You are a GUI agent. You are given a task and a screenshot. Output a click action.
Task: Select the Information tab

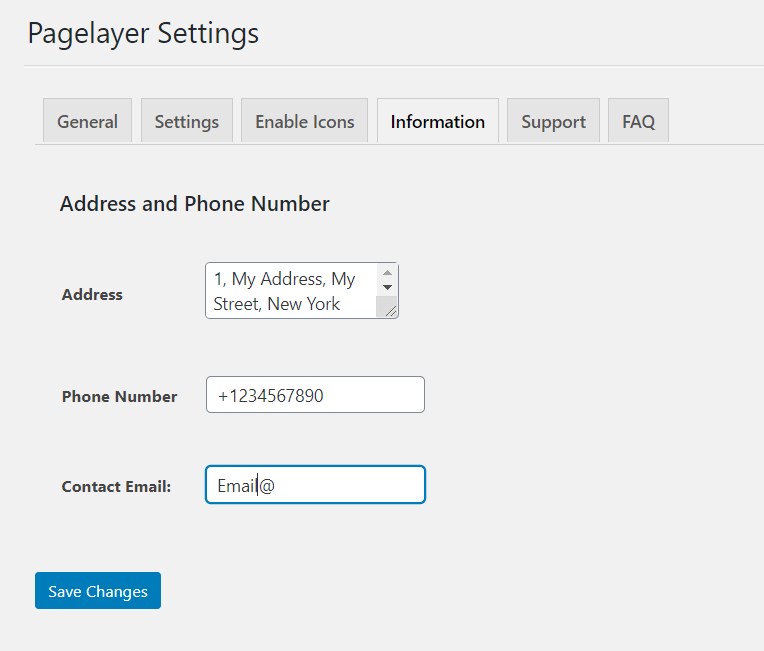[x=437, y=122]
